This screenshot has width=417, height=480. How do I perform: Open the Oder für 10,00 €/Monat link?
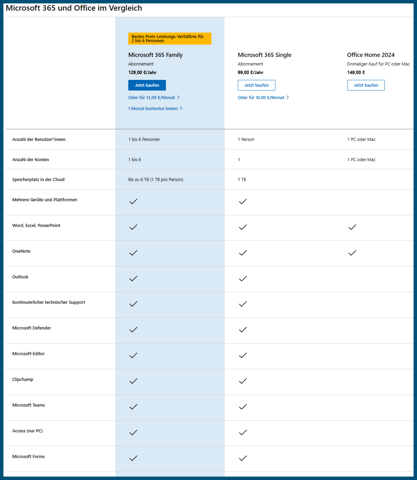(x=263, y=97)
